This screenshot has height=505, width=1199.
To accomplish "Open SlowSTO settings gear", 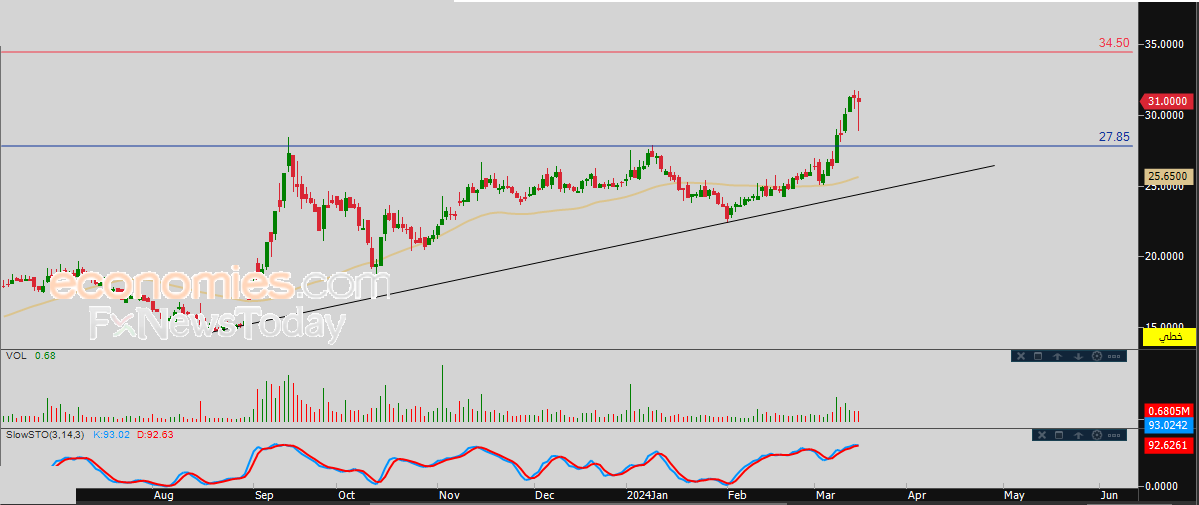I will tap(1098, 435).
